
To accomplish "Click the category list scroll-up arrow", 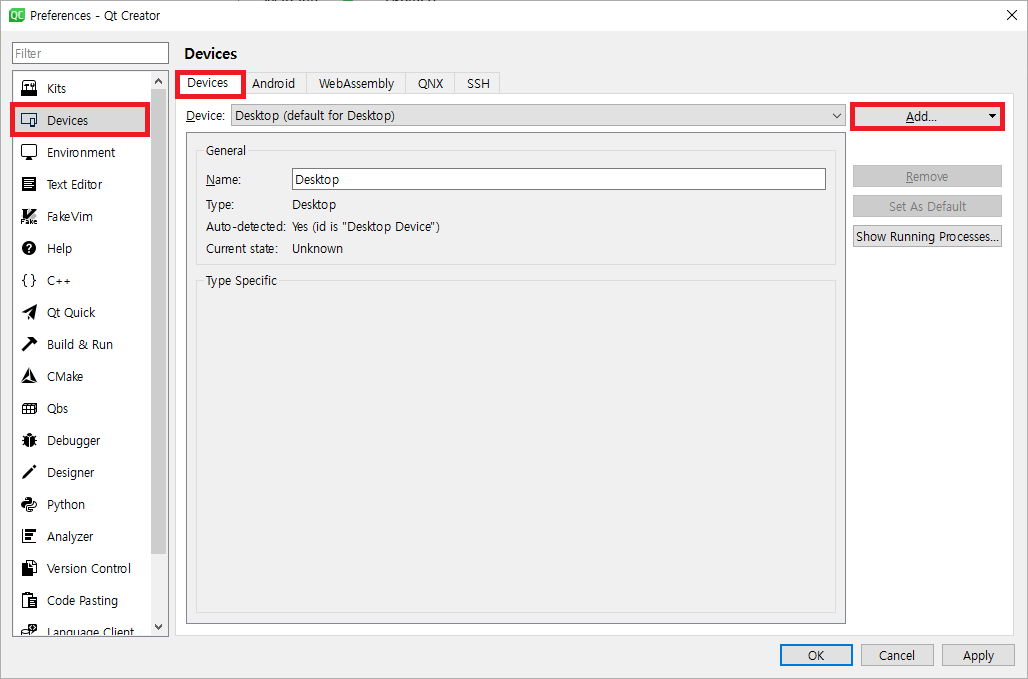I will point(159,81).
